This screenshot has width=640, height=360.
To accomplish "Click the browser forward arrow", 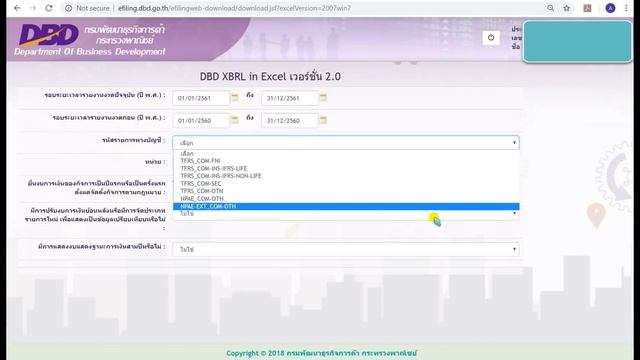I will coord(33,8).
